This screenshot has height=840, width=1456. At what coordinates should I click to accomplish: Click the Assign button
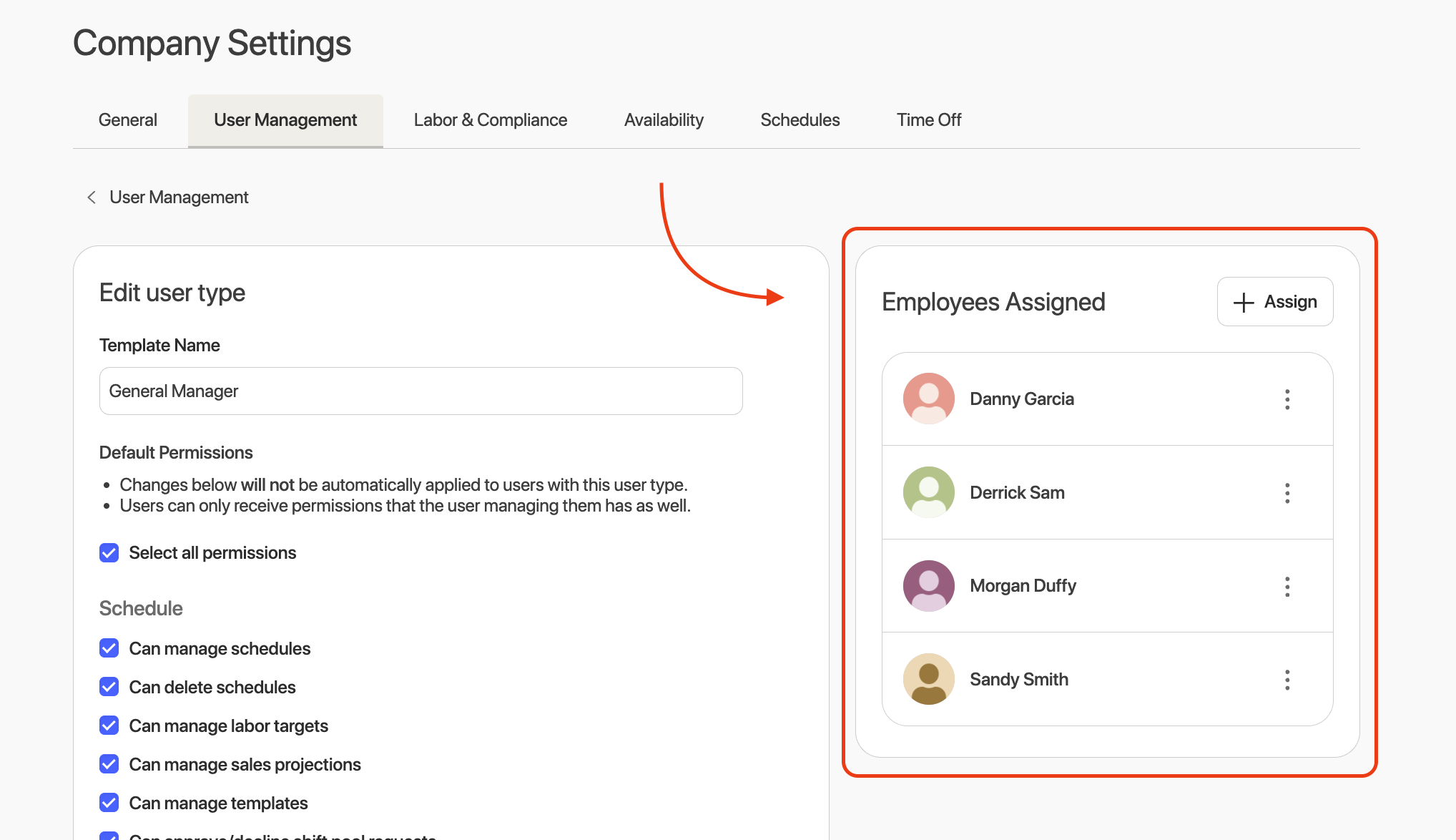(x=1274, y=302)
